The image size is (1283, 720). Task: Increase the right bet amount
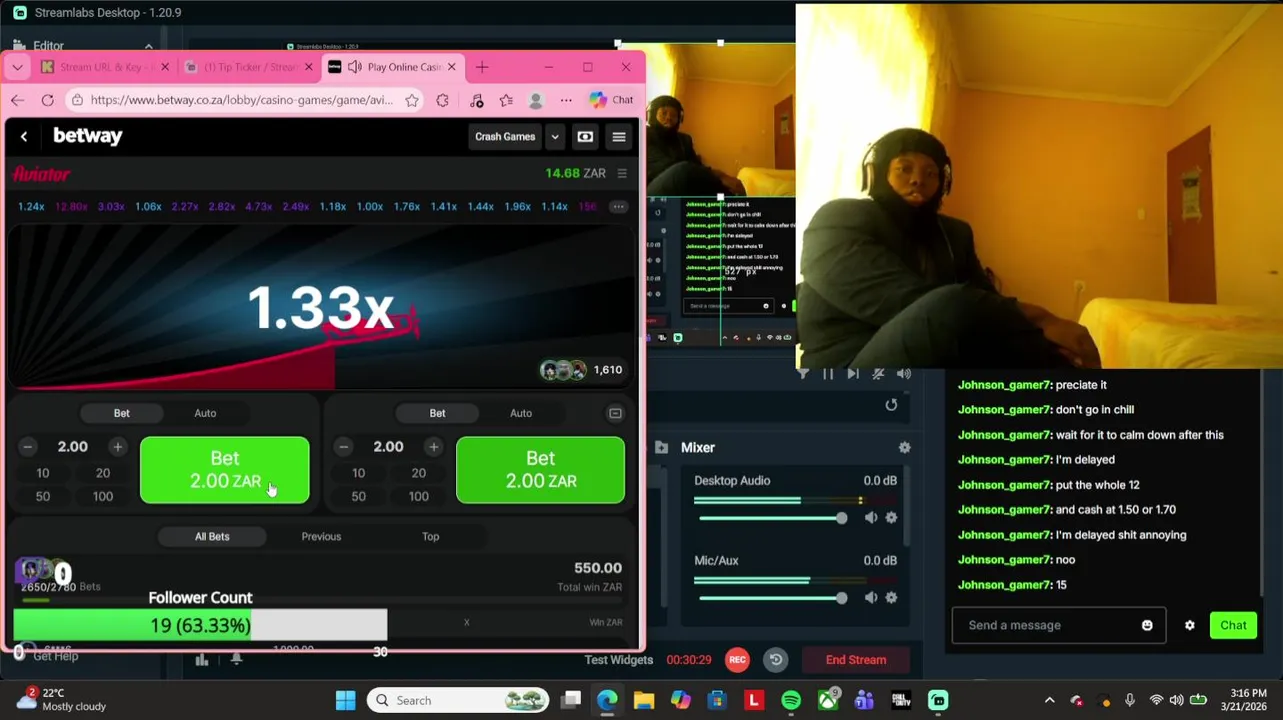click(433, 447)
